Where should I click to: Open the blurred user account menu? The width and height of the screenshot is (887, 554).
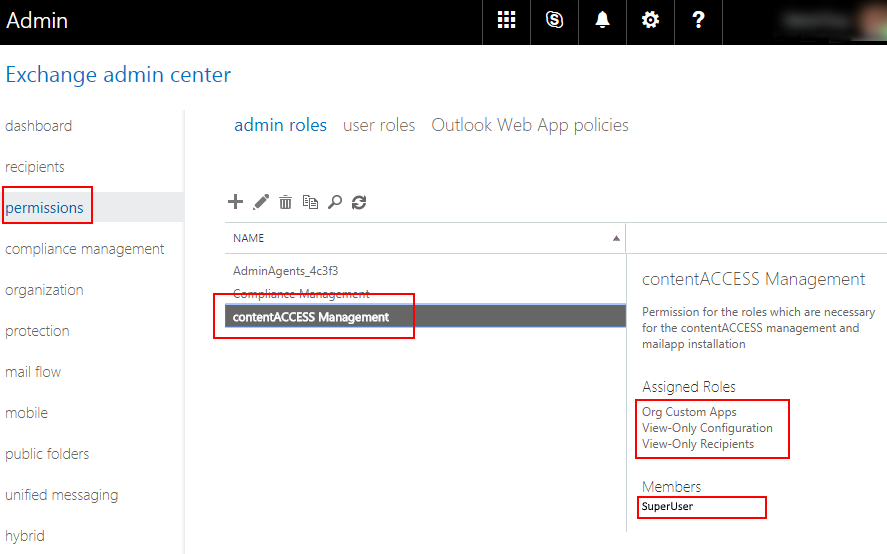coord(832,20)
